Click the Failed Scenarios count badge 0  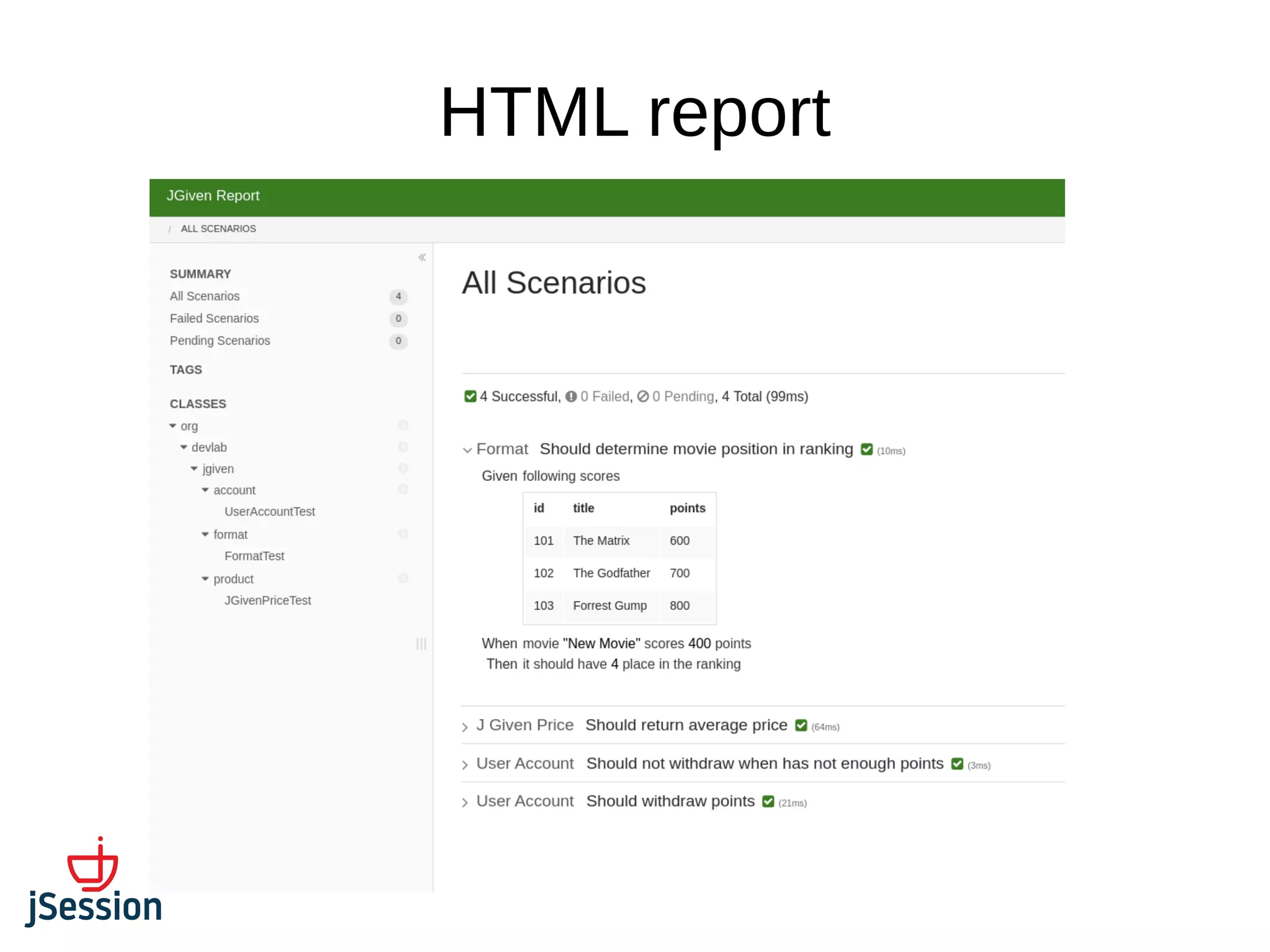coord(398,319)
